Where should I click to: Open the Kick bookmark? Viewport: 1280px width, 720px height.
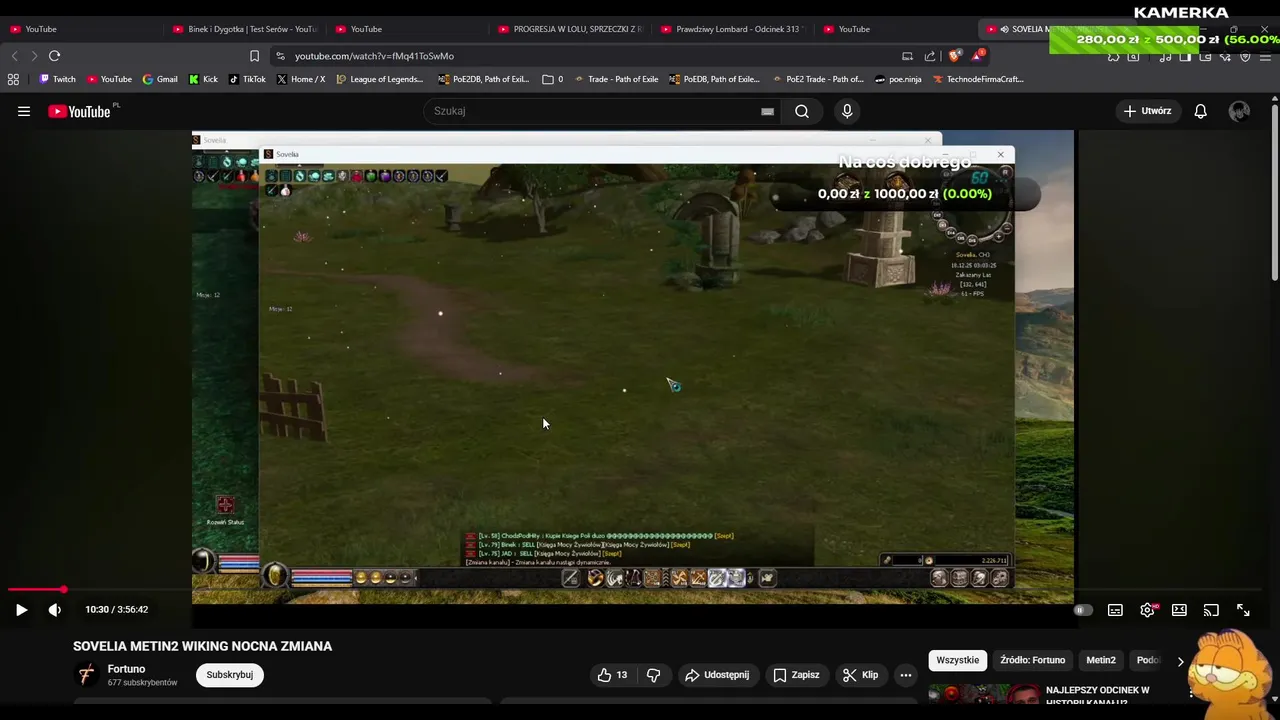[203, 79]
